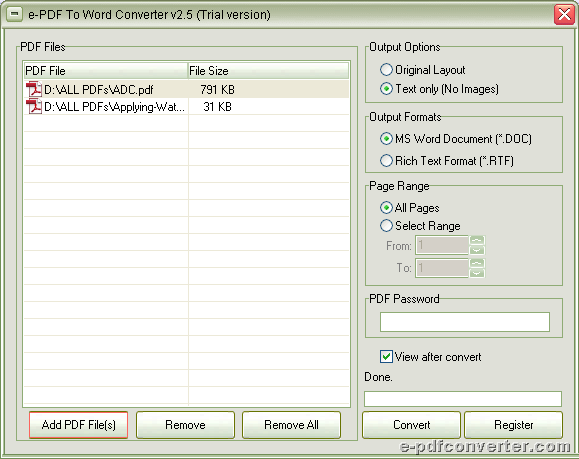The width and height of the screenshot is (579, 459).
Task: Select Text only (No Images) option
Action: (x=386, y=89)
